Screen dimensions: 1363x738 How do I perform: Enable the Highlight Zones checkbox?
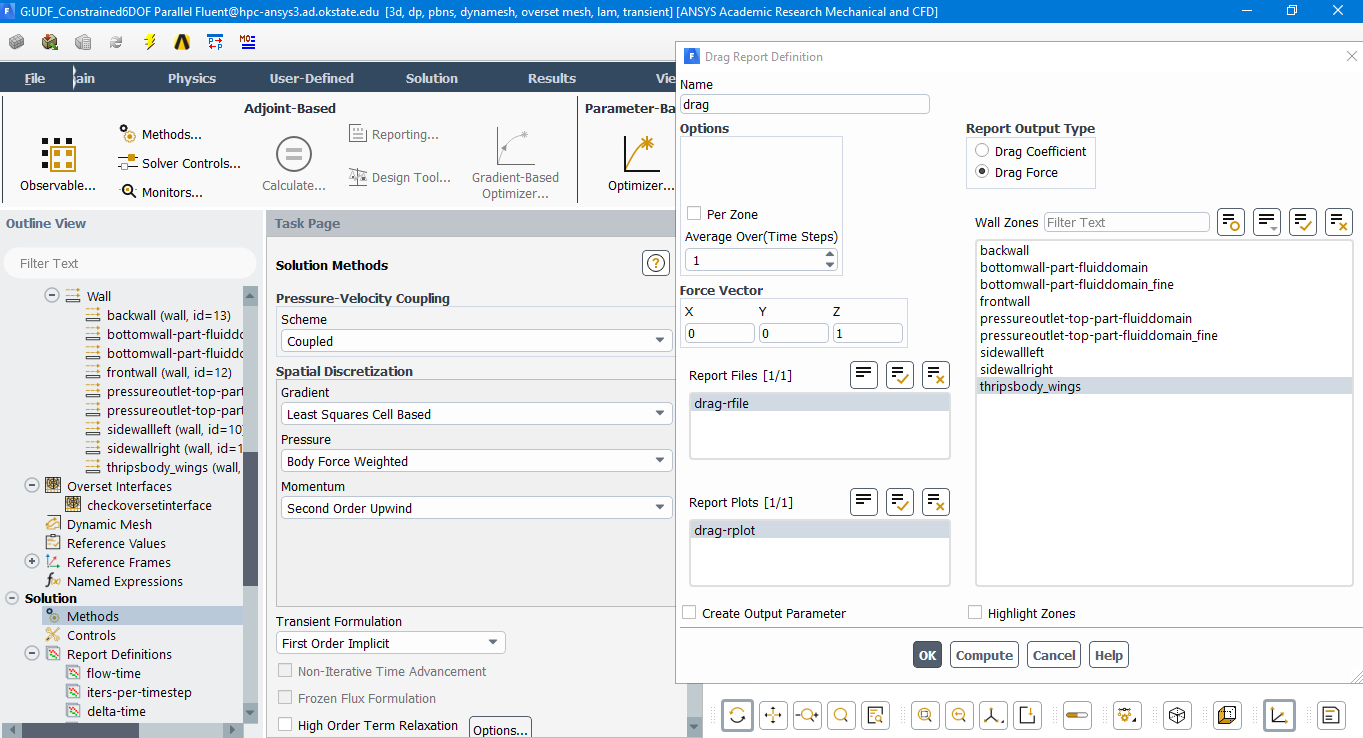(975, 613)
